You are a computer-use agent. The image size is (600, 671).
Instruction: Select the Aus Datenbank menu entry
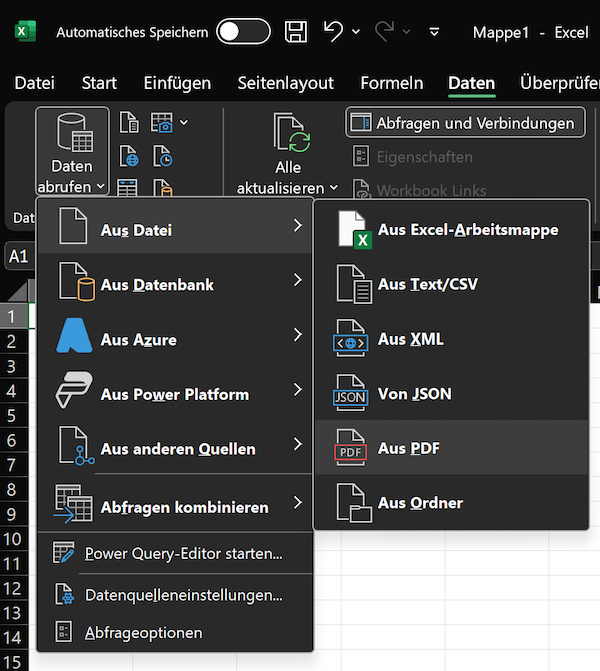click(175, 281)
